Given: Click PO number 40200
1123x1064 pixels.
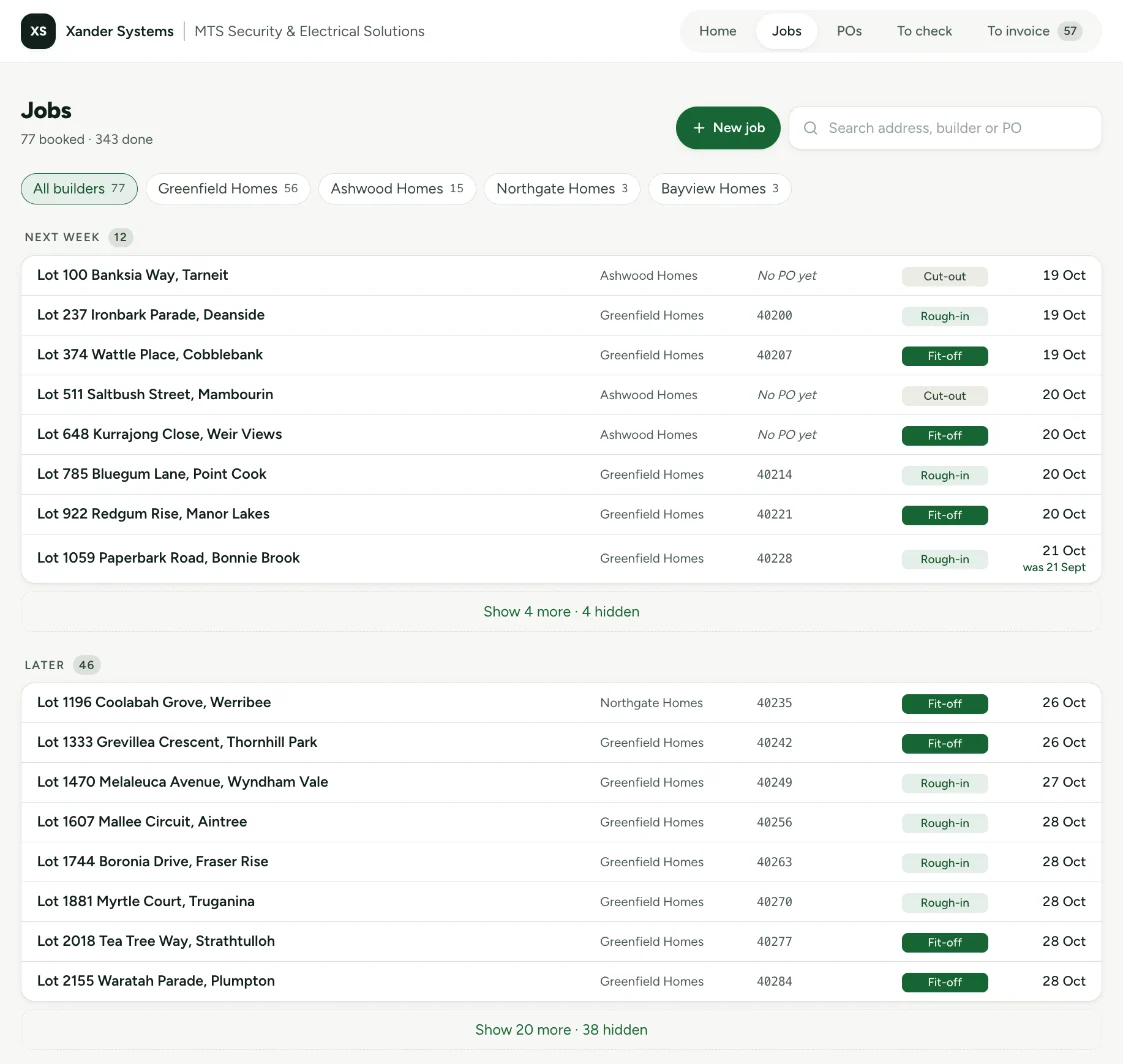Looking at the screenshot, I should tap(774, 316).
